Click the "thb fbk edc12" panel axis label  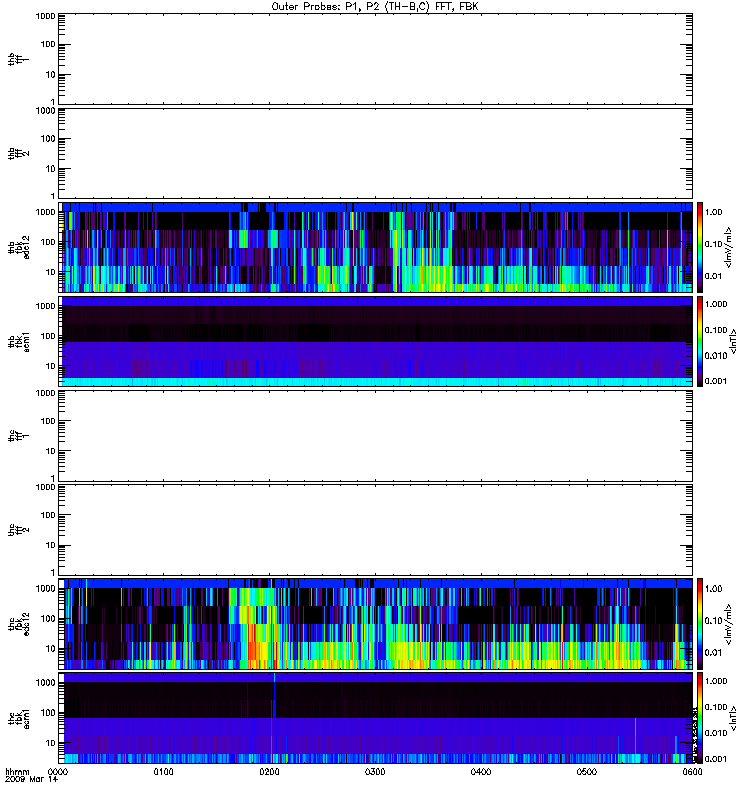click(19, 247)
